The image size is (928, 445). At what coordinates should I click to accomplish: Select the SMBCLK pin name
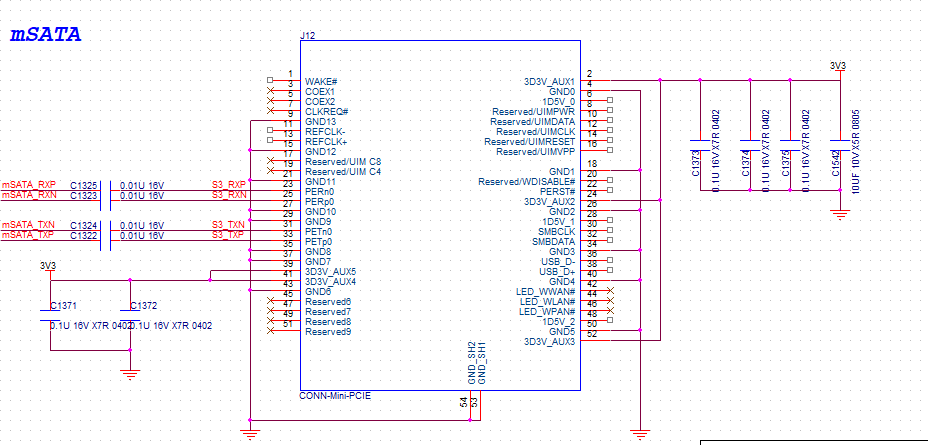coord(556,231)
